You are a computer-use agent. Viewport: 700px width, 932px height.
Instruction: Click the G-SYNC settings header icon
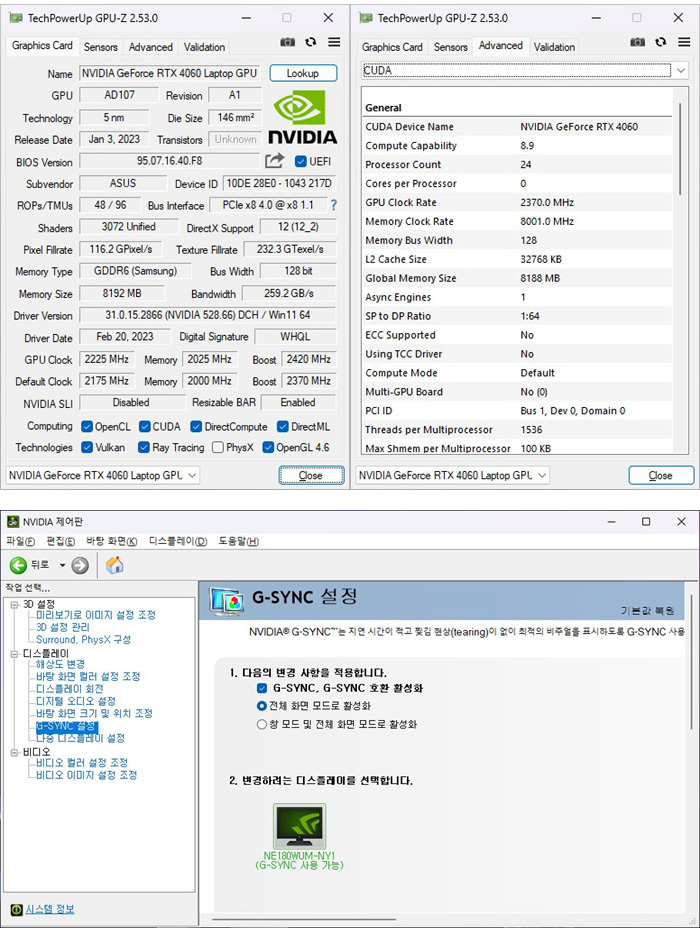point(227,600)
